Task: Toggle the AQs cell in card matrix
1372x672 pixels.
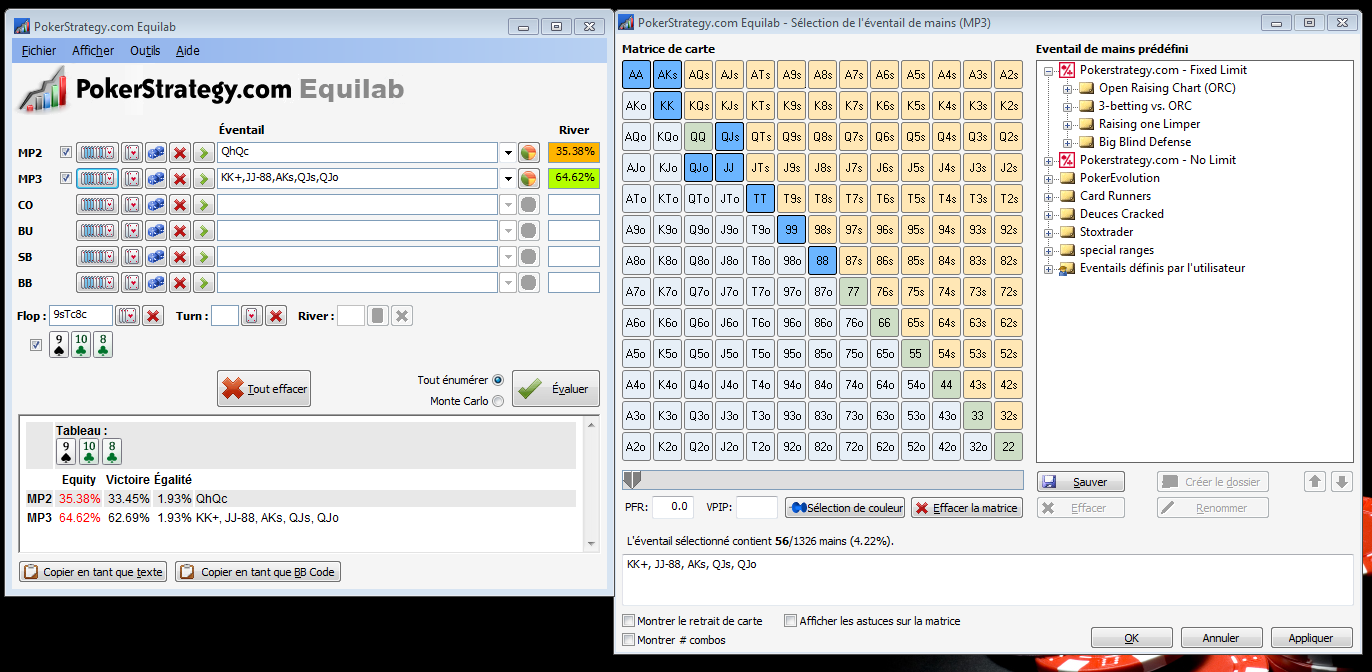Action: [699, 75]
